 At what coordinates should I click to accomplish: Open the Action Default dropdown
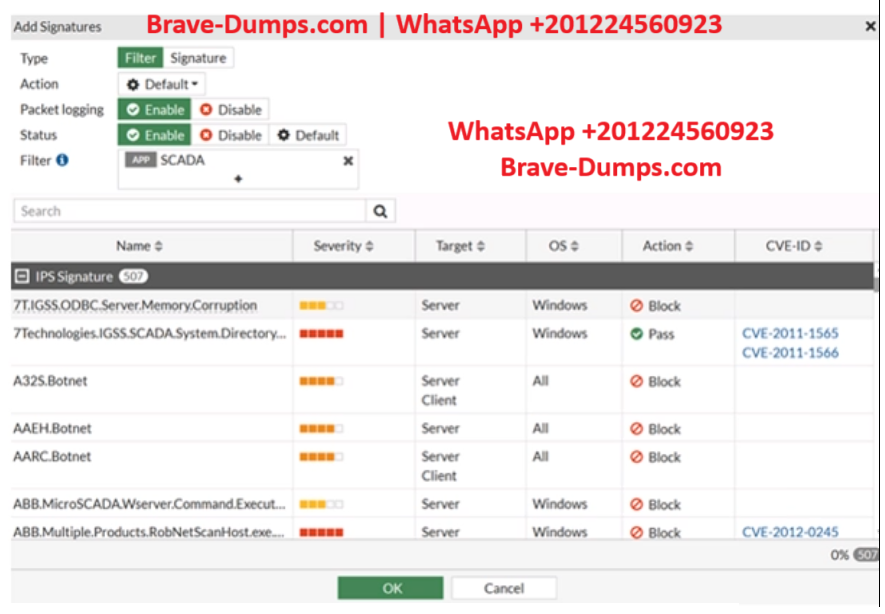pos(162,85)
